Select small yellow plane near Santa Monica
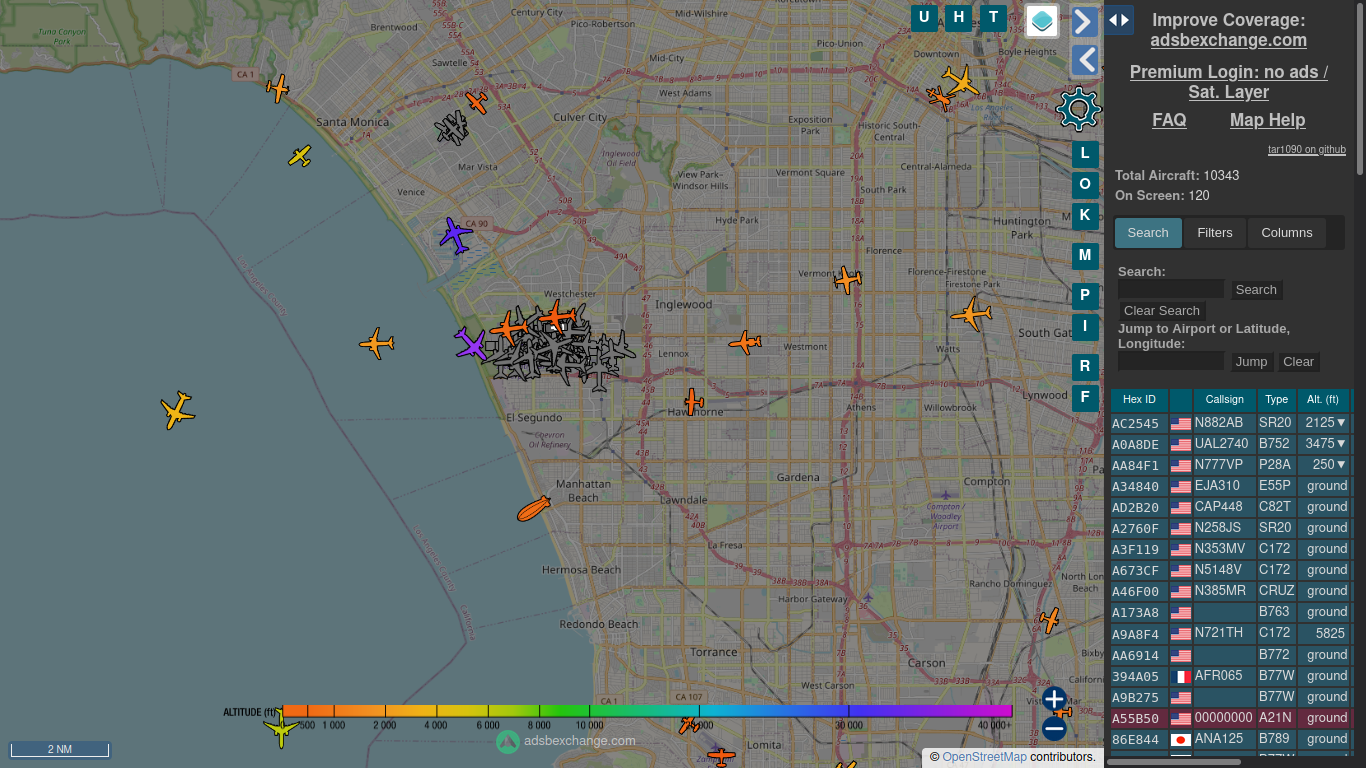The height and width of the screenshot is (768, 1366). point(300,156)
